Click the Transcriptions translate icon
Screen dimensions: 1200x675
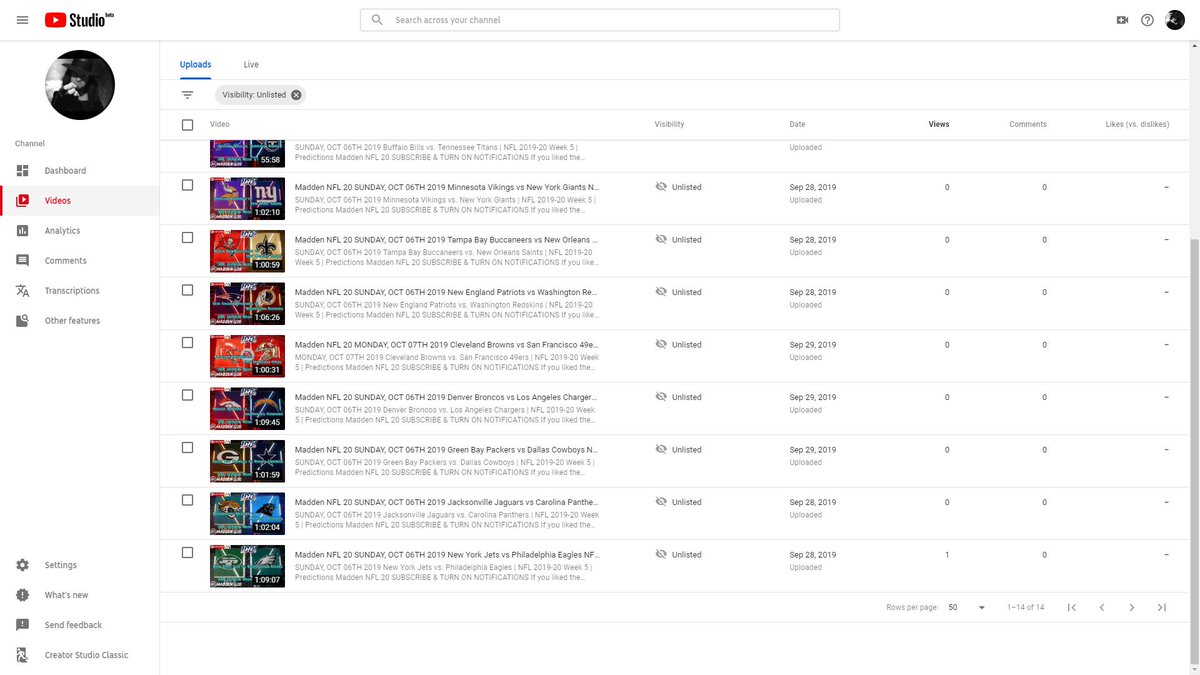tap(22, 291)
